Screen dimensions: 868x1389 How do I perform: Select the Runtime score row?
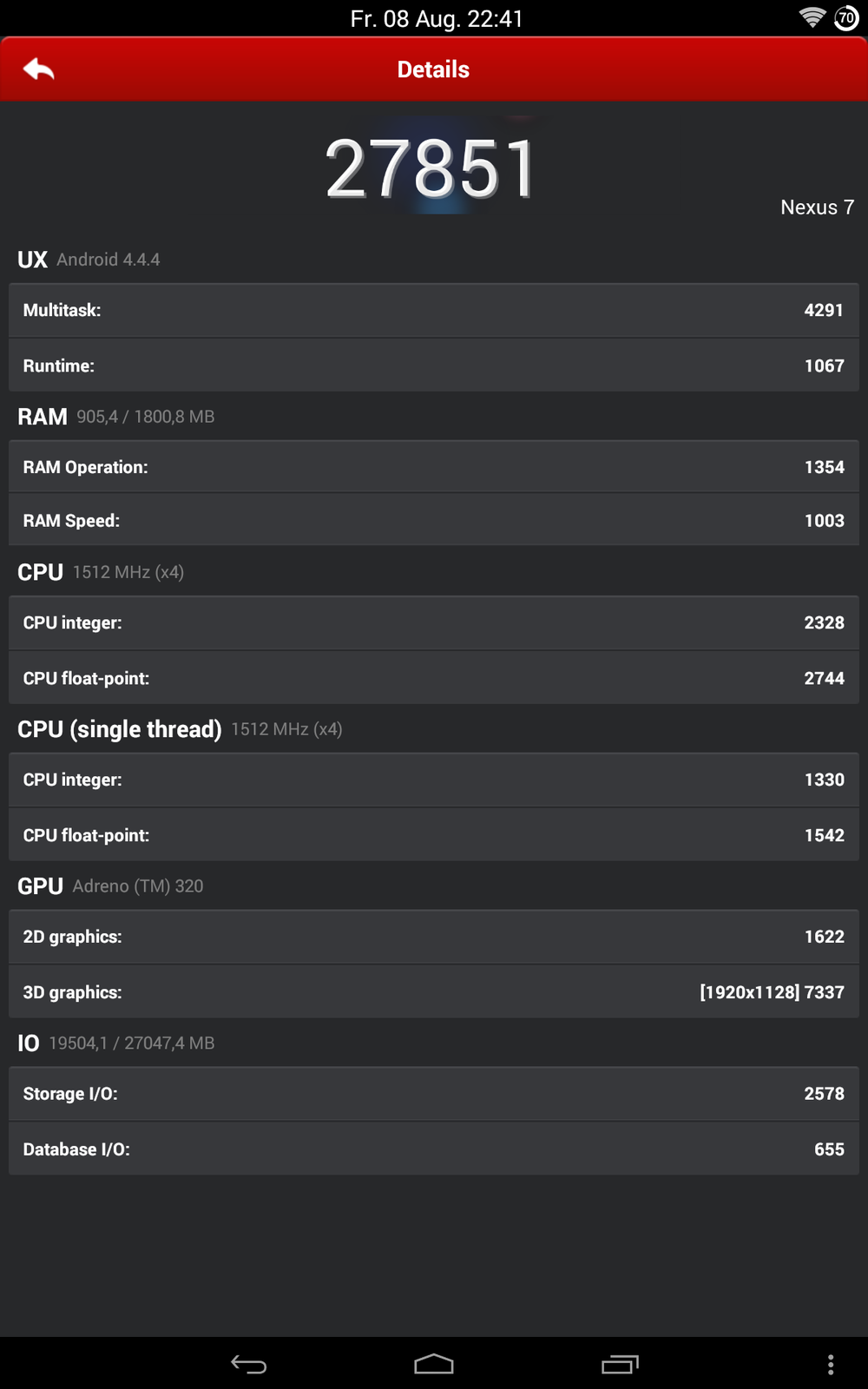(434, 365)
